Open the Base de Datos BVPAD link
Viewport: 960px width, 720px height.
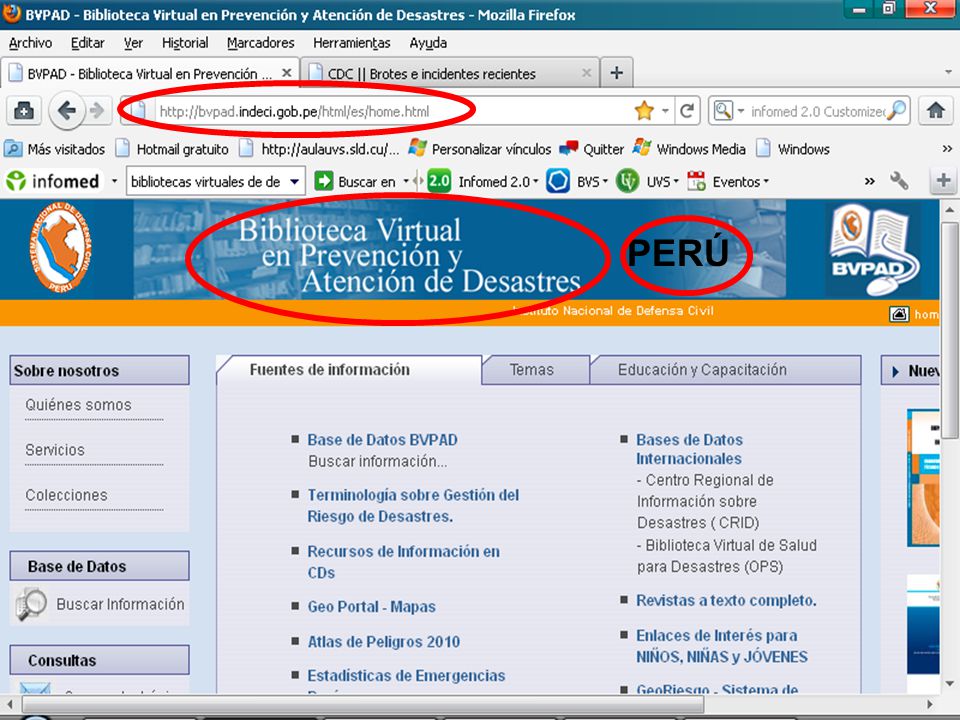pyautogui.click(x=382, y=440)
